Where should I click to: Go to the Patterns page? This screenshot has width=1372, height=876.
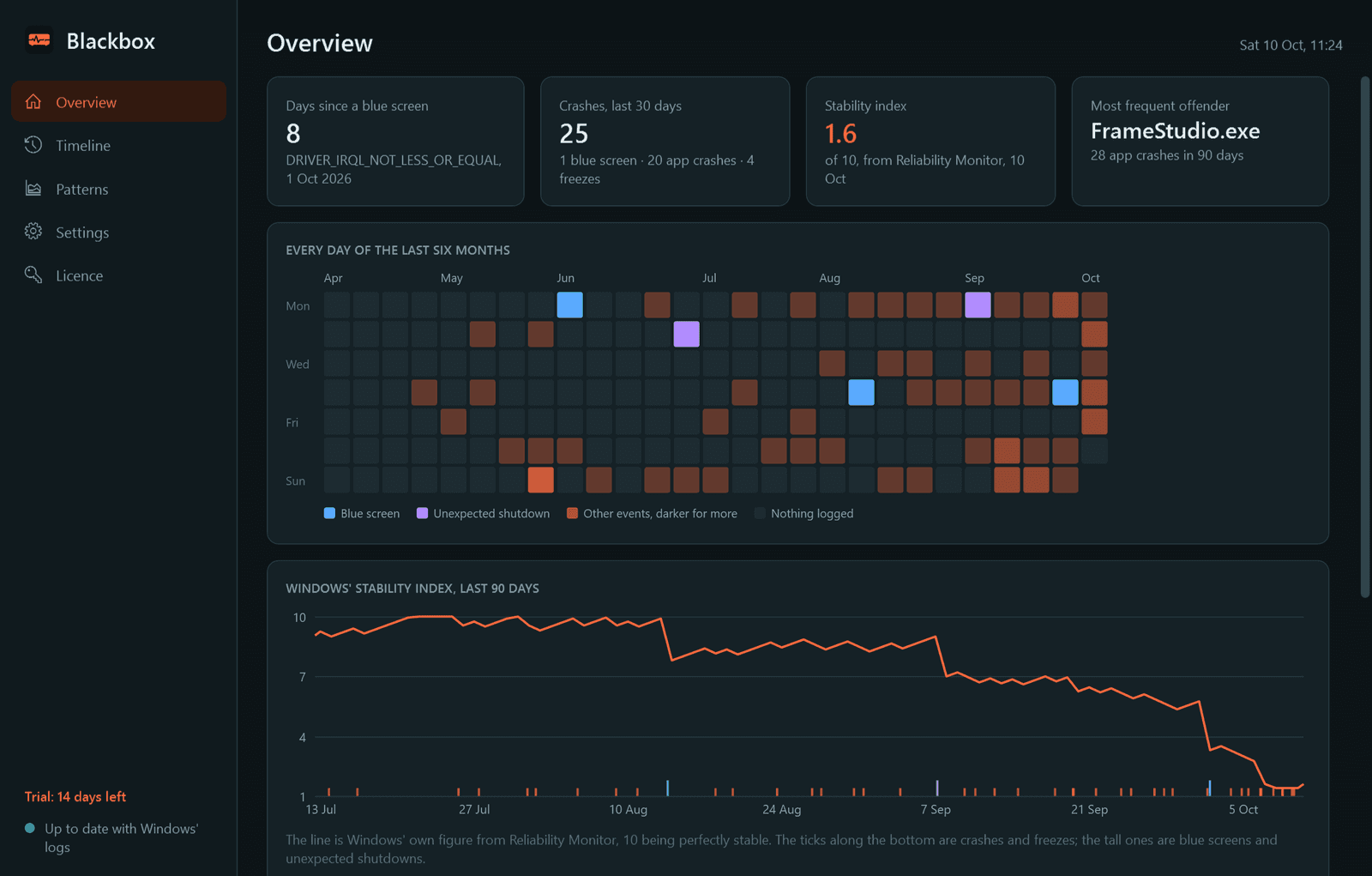(118, 189)
